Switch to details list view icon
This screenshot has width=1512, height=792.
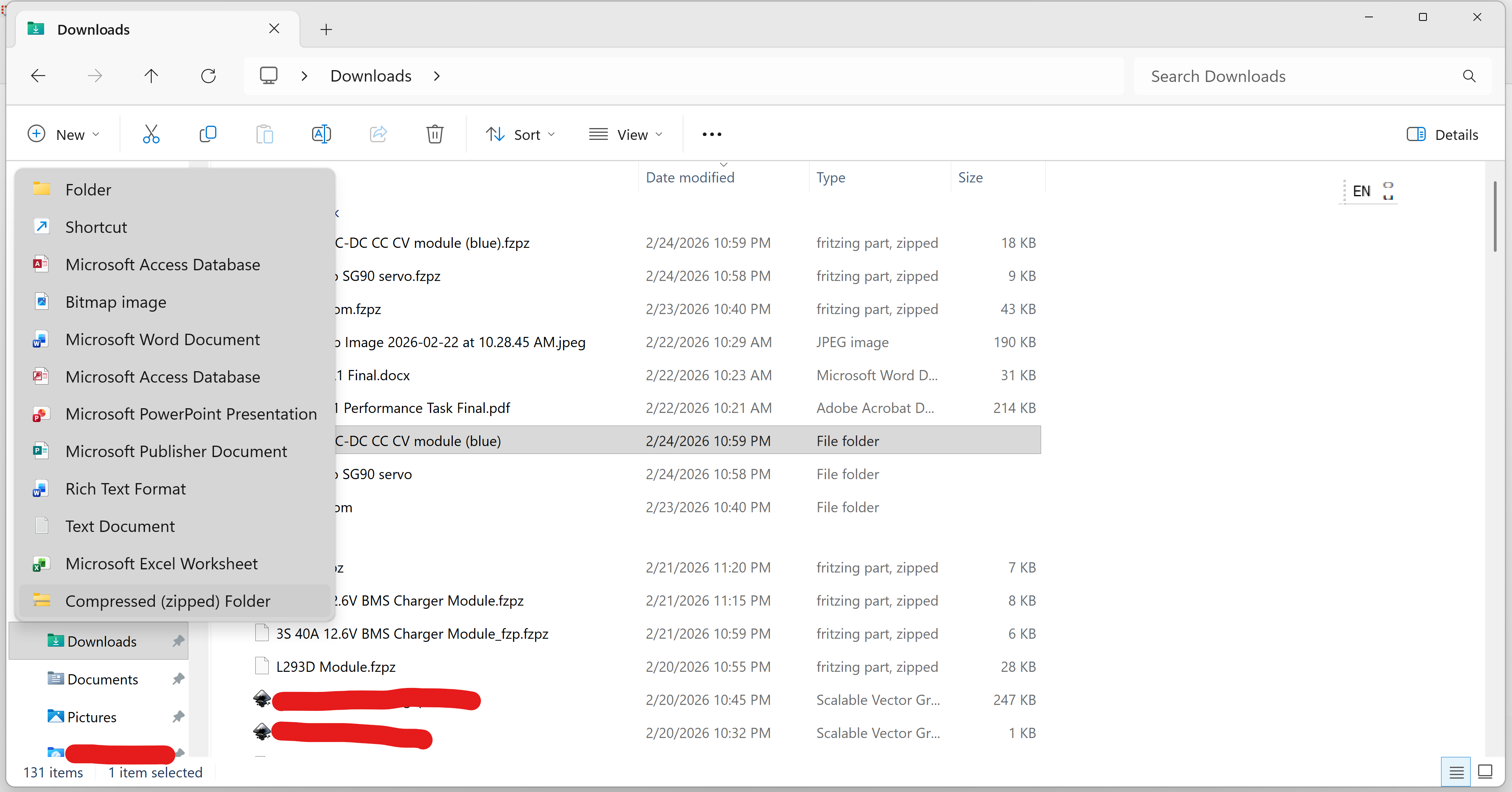coord(1456,772)
